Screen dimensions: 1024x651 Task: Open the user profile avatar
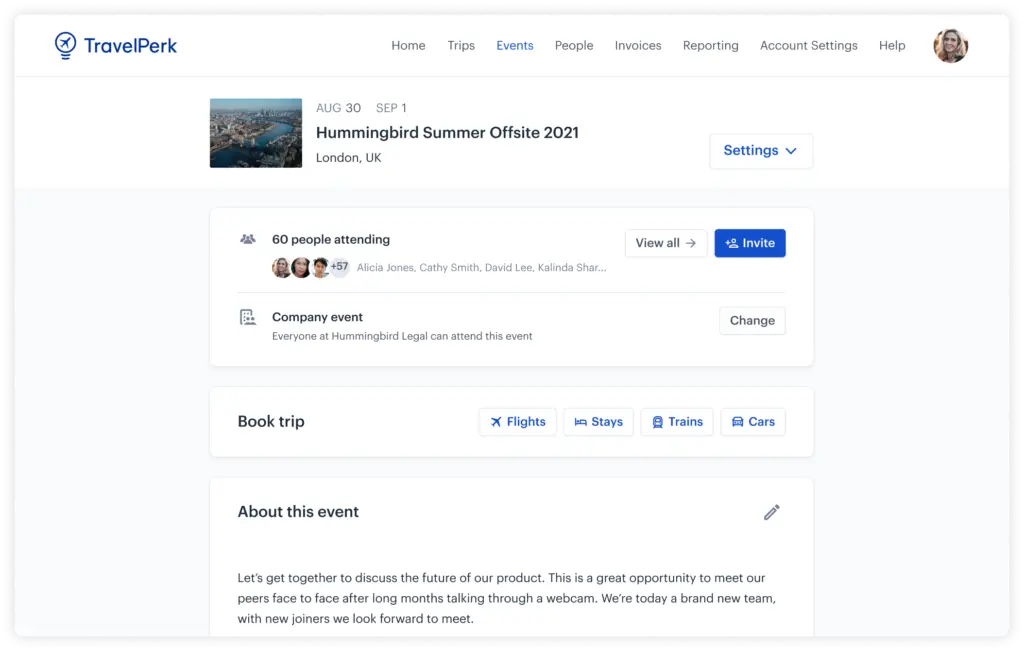pyautogui.click(x=950, y=46)
